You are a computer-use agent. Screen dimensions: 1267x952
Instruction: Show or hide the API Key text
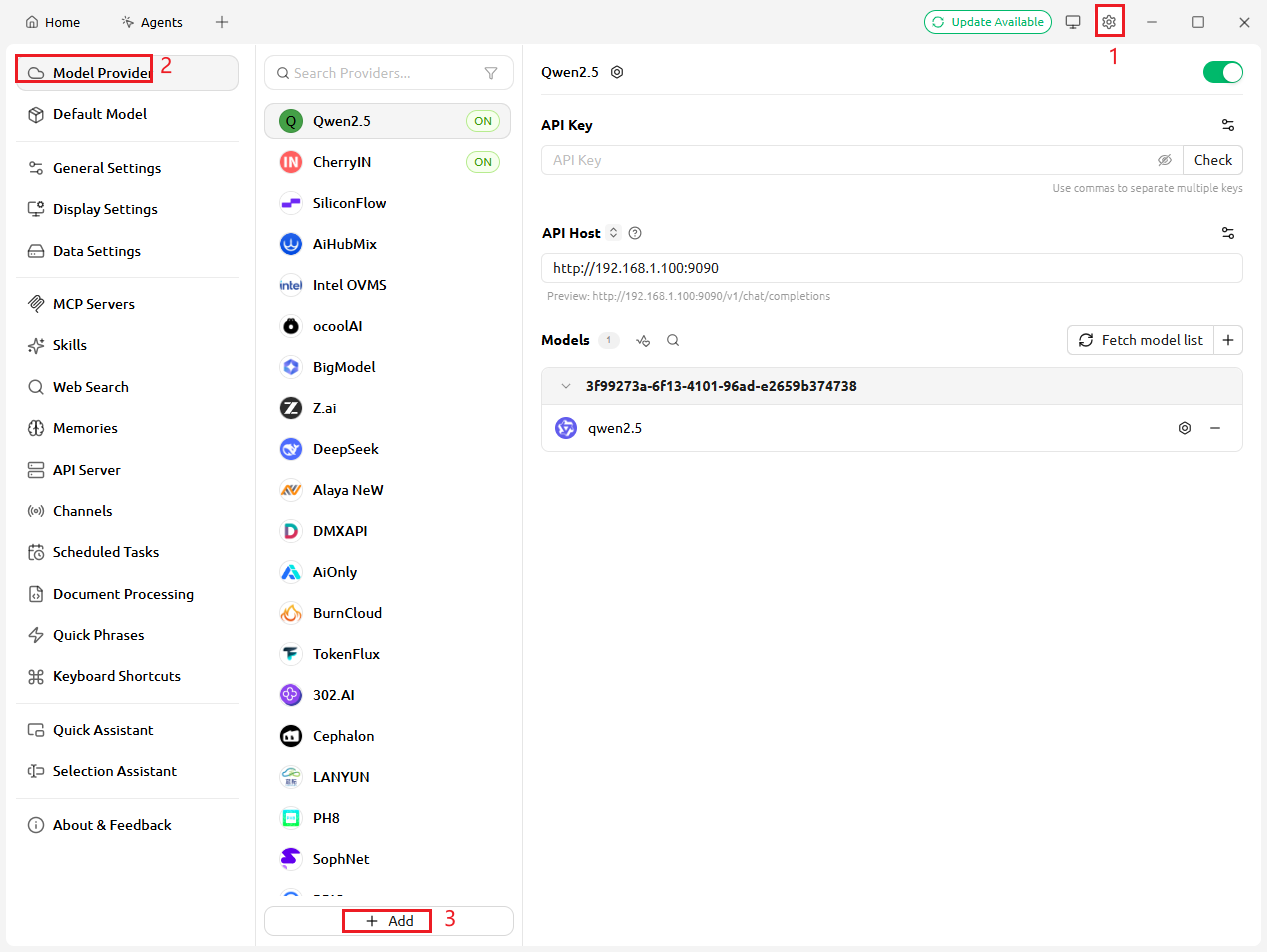(1164, 160)
